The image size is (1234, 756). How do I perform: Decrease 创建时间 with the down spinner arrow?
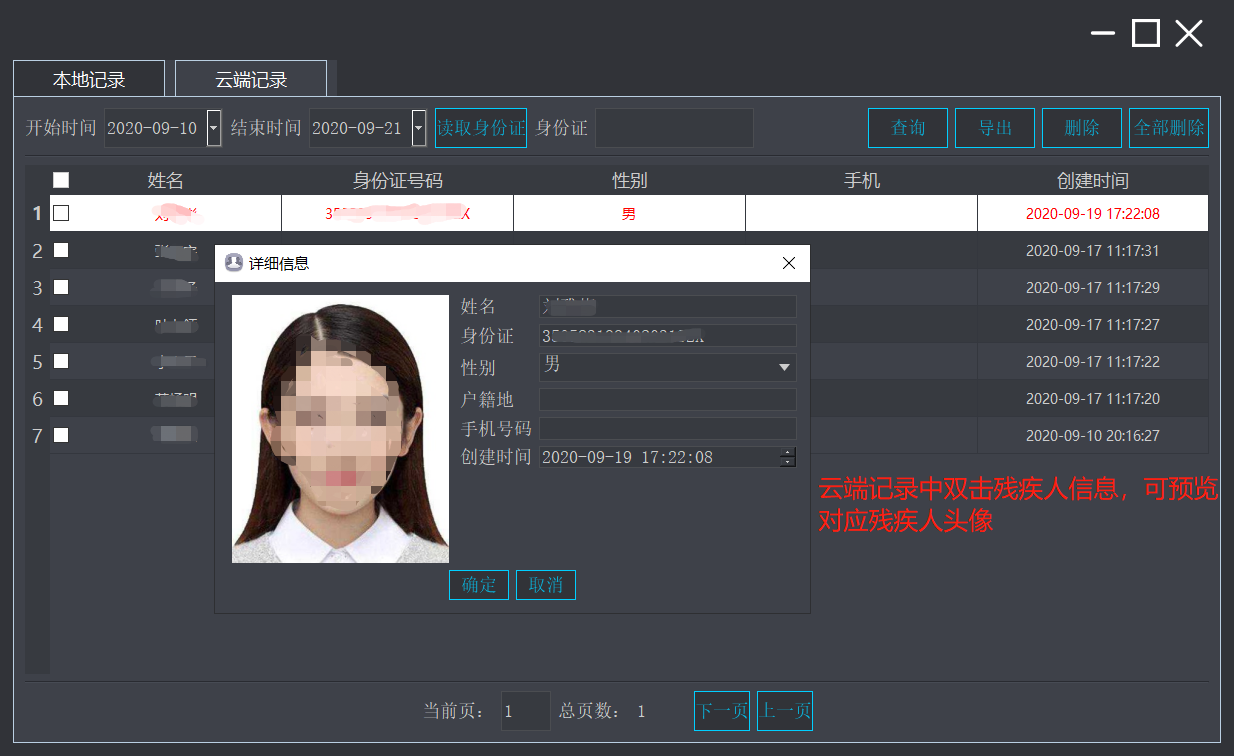(x=789, y=462)
